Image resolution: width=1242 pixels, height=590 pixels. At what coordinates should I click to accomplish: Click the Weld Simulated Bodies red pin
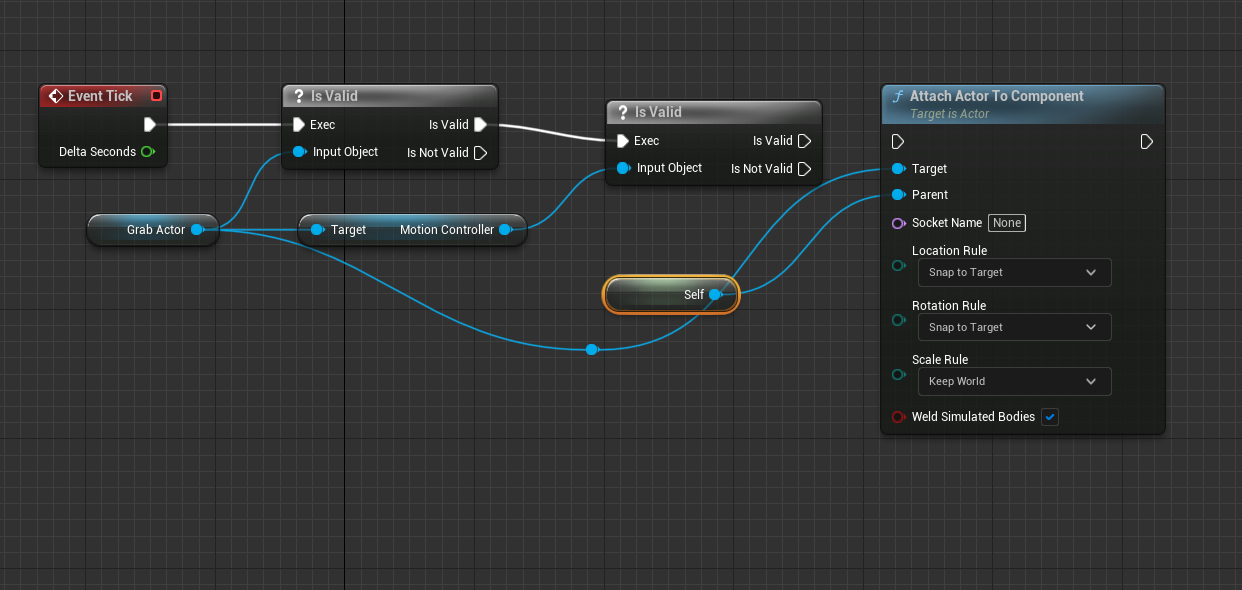[x=898, y=417]
